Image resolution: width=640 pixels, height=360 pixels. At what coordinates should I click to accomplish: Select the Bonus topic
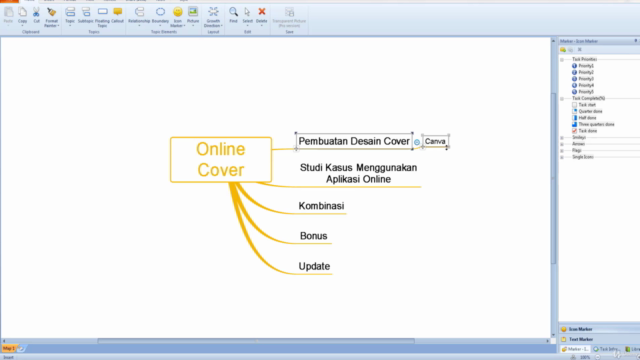[x=313, y=236]
